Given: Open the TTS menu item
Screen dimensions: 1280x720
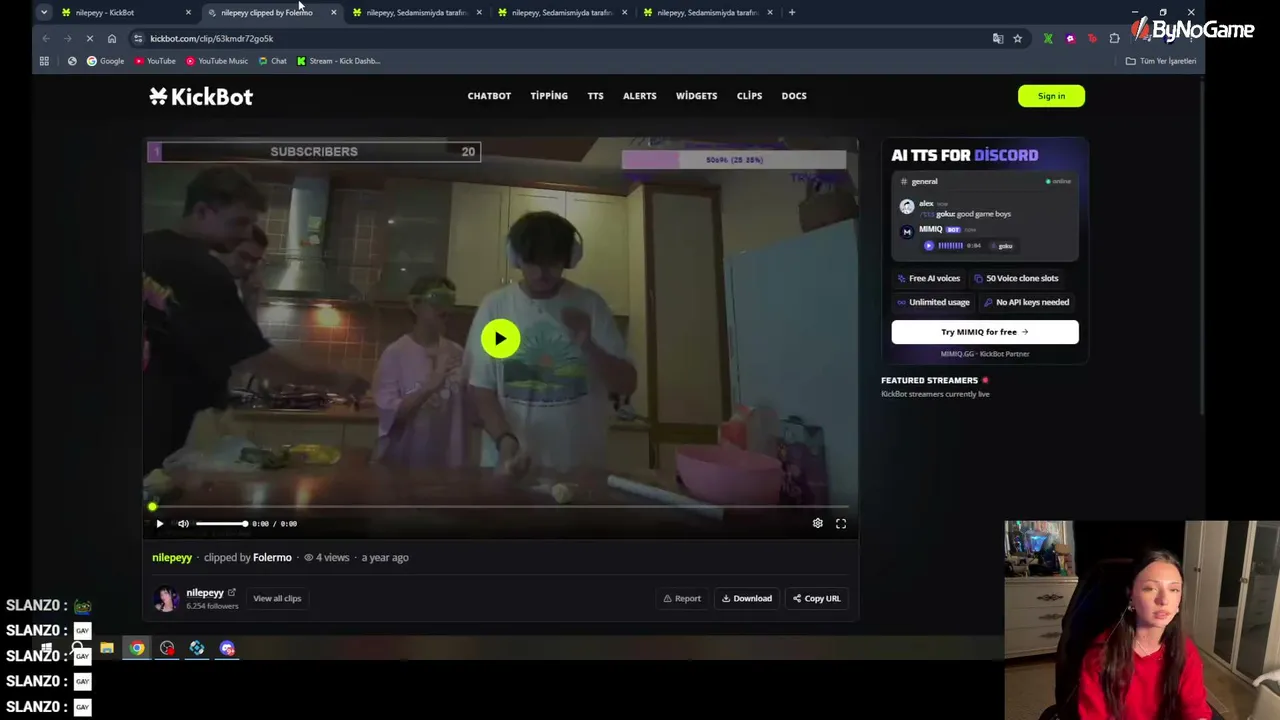Looking at the screenshot, I should [x=595, y=96].
